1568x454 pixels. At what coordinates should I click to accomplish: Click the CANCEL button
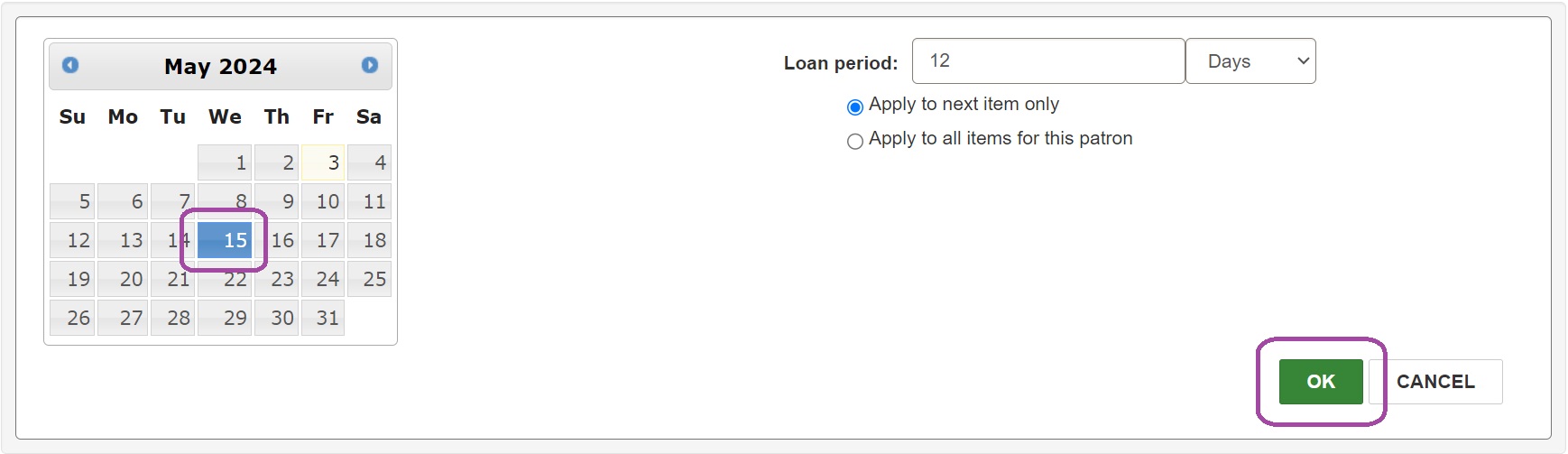[1435, 382]
